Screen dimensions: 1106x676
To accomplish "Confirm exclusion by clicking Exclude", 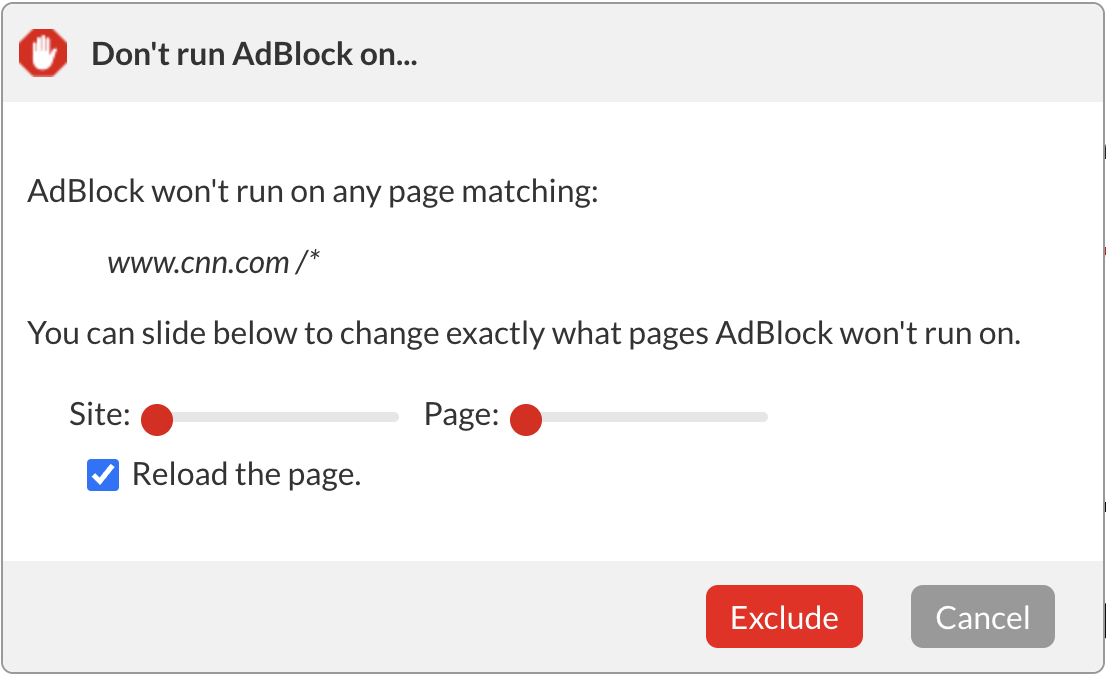I will (x=784, y=616).
